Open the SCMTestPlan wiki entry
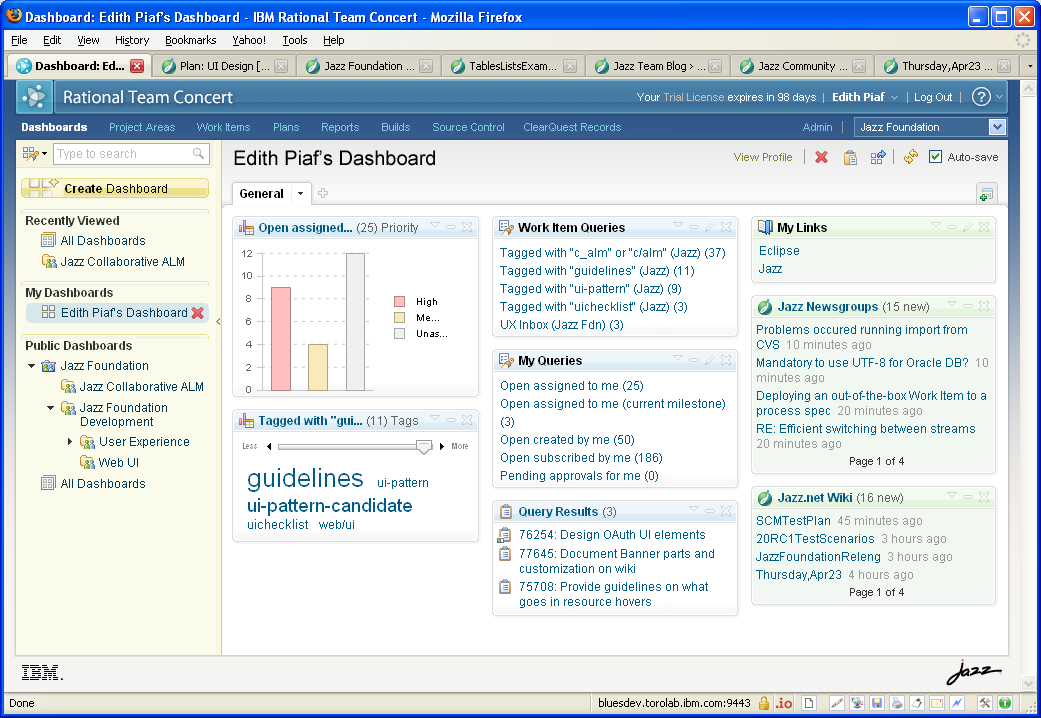The image size is (1041, 718). coord(793,521)
